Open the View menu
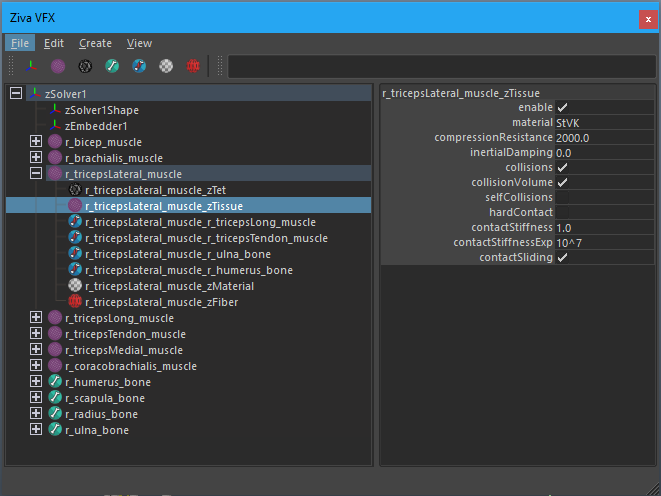The width and height of the screenshot is (661, 496). 139,43
